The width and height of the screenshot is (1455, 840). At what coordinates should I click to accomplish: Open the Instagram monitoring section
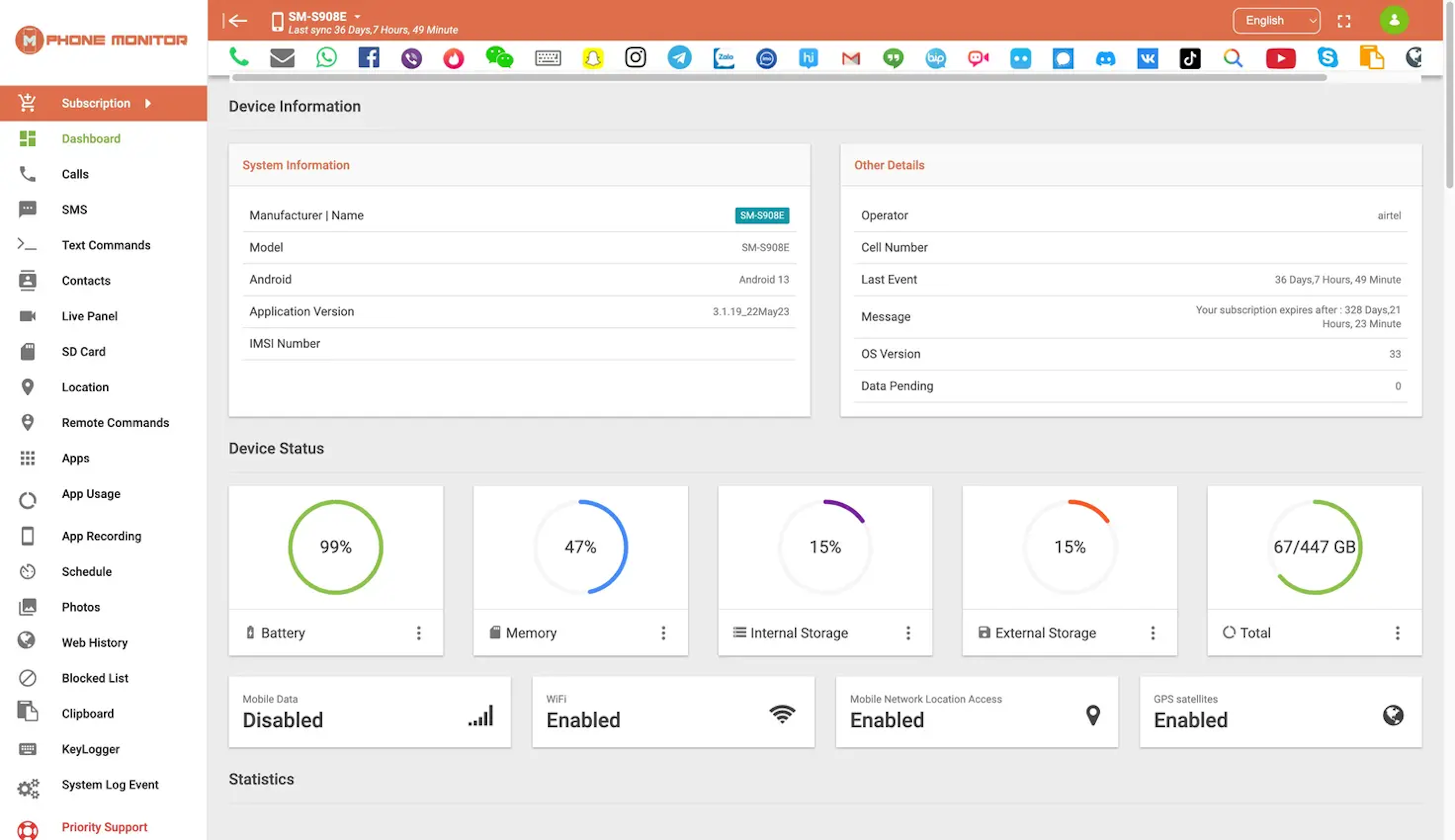coord(636,58)
